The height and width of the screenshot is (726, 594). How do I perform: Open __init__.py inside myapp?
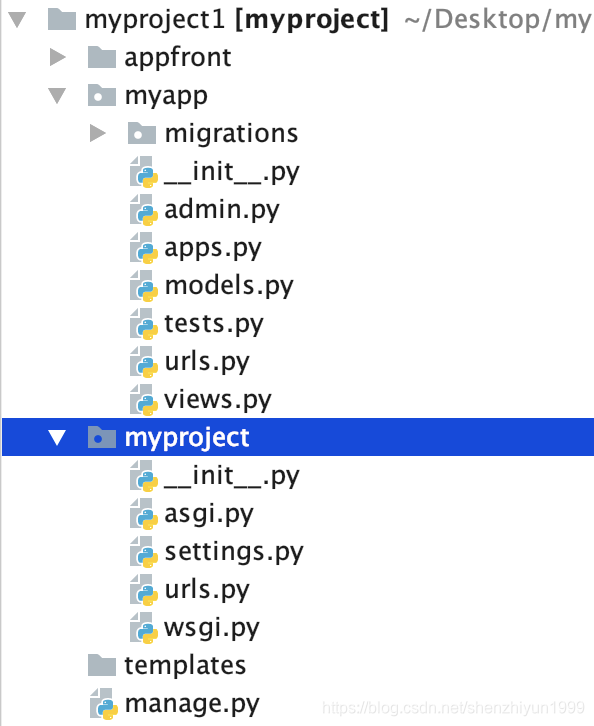[232, 173]
